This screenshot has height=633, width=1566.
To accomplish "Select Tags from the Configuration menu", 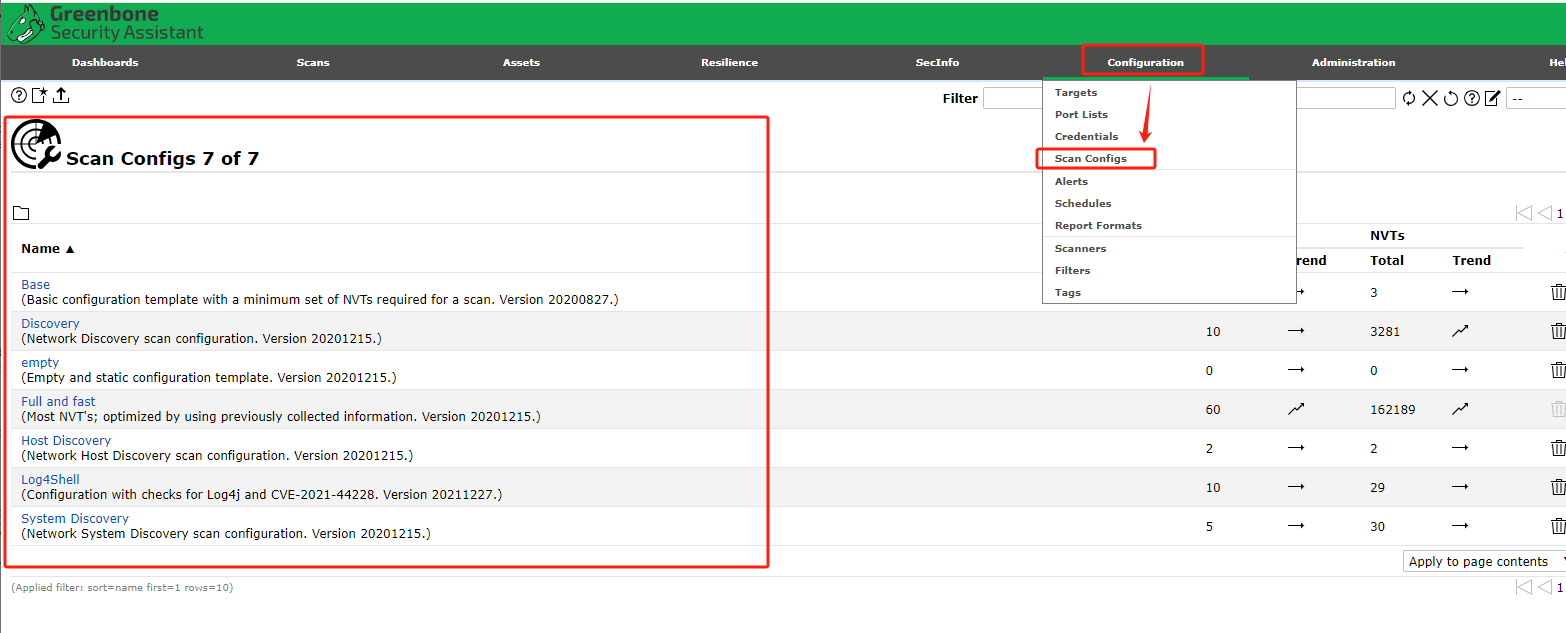I will coord(1068,292).
